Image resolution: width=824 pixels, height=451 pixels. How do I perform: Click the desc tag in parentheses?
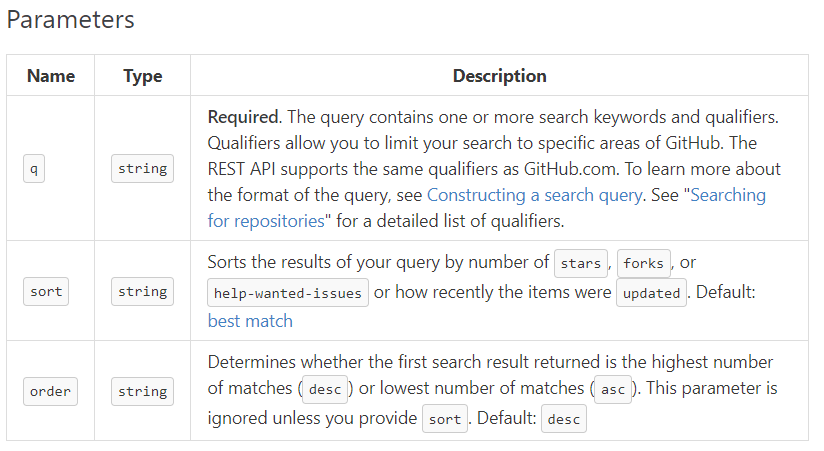[325, 390]
